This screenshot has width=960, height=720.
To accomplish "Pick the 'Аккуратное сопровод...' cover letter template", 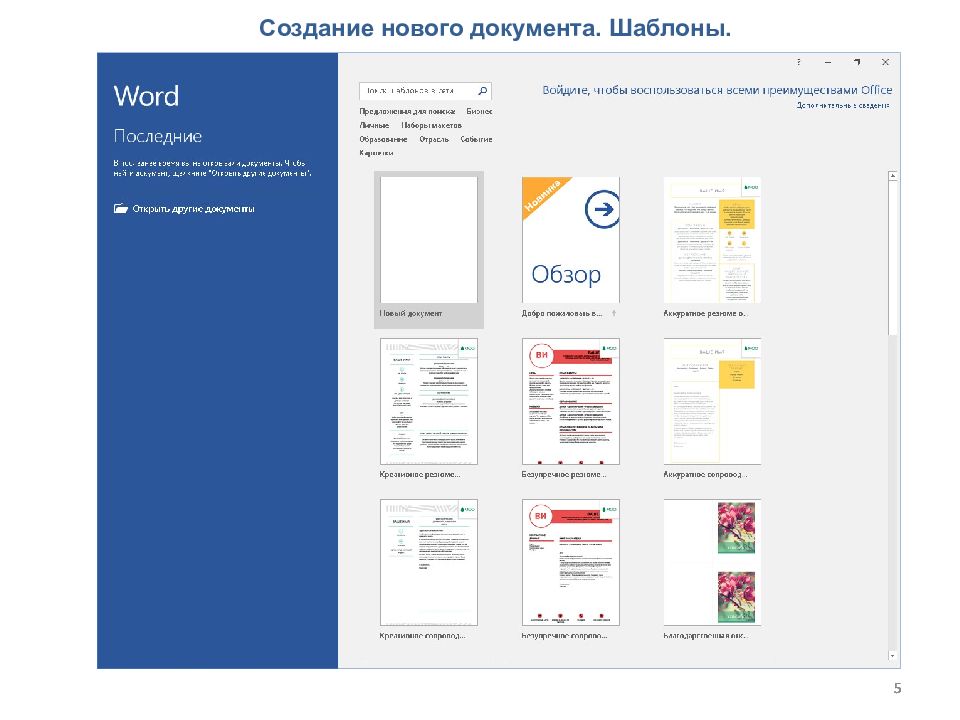I will 713,401.
